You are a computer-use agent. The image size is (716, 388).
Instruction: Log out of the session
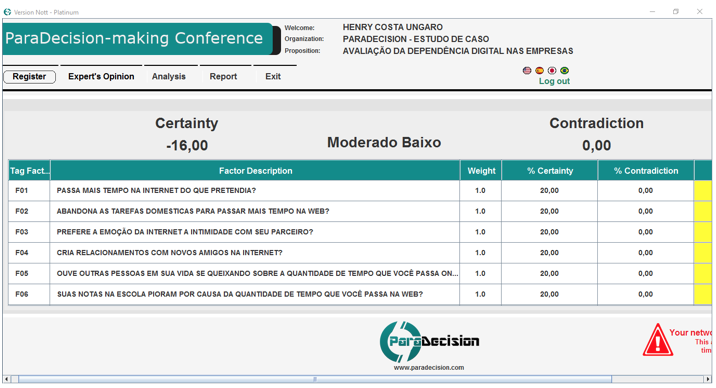pos(554,81)
